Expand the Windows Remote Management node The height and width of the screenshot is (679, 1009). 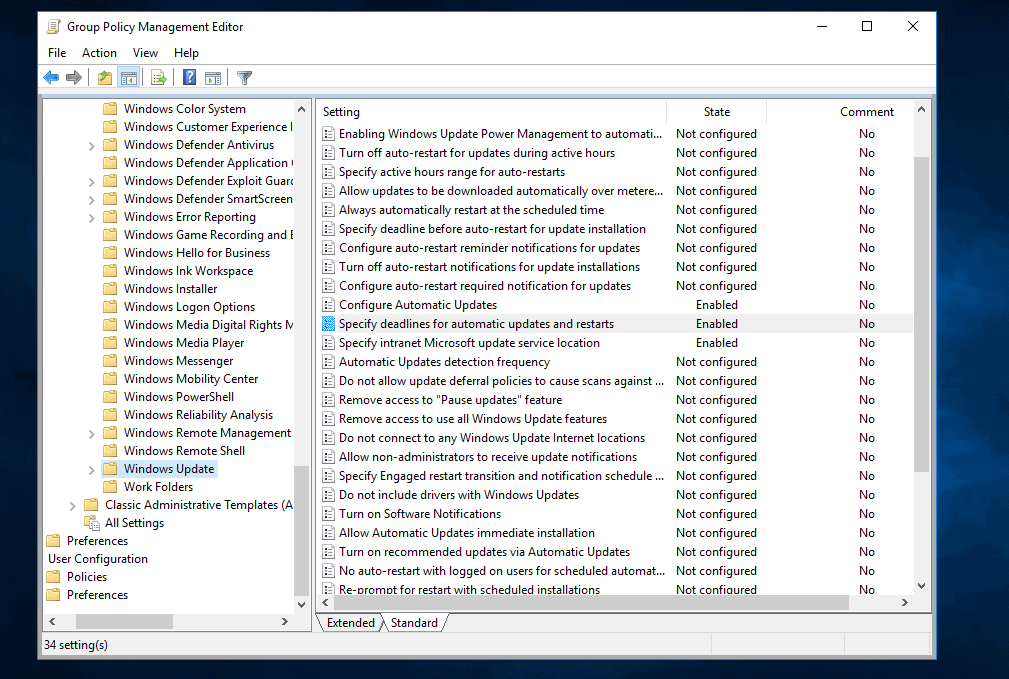pos(91,432)
